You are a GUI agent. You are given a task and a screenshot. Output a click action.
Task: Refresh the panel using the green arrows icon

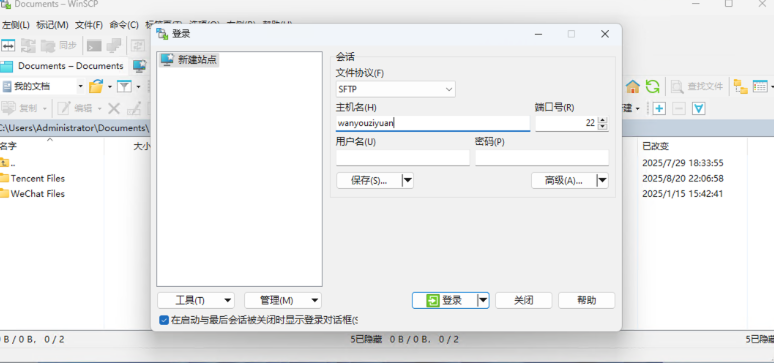tap(653, 86)
